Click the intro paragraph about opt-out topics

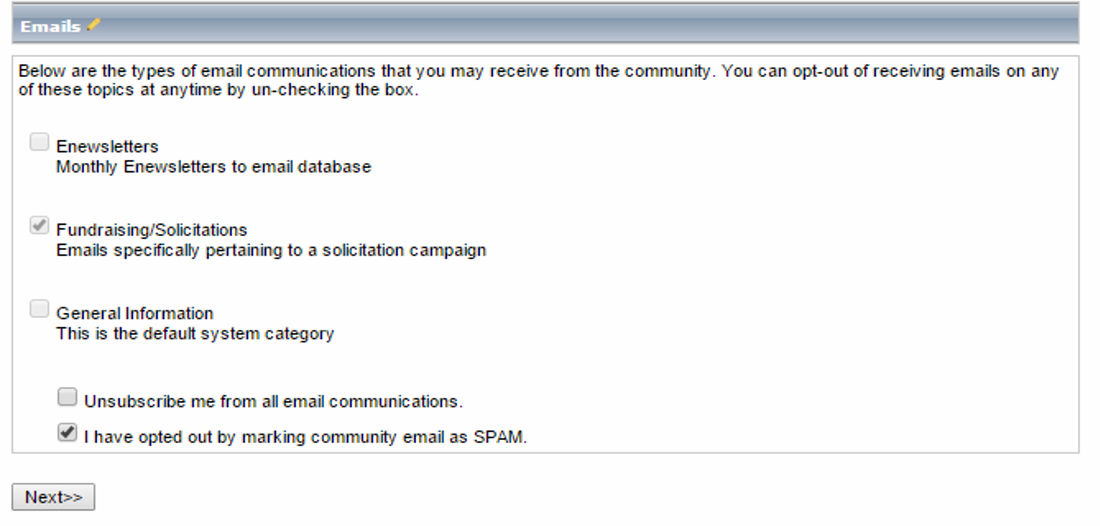point(539,81)
